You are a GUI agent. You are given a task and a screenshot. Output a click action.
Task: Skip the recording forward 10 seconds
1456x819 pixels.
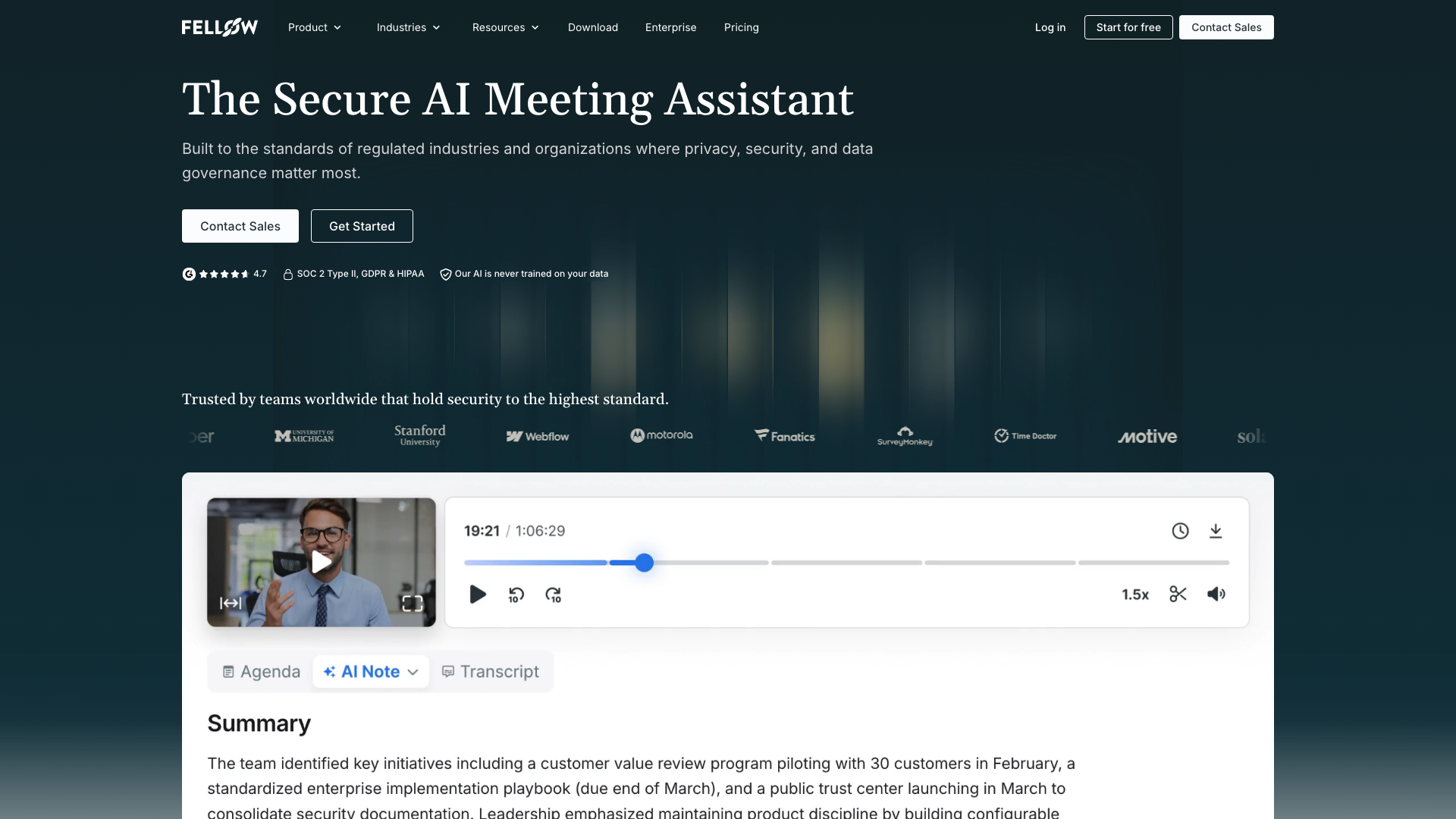click(554, 595)
